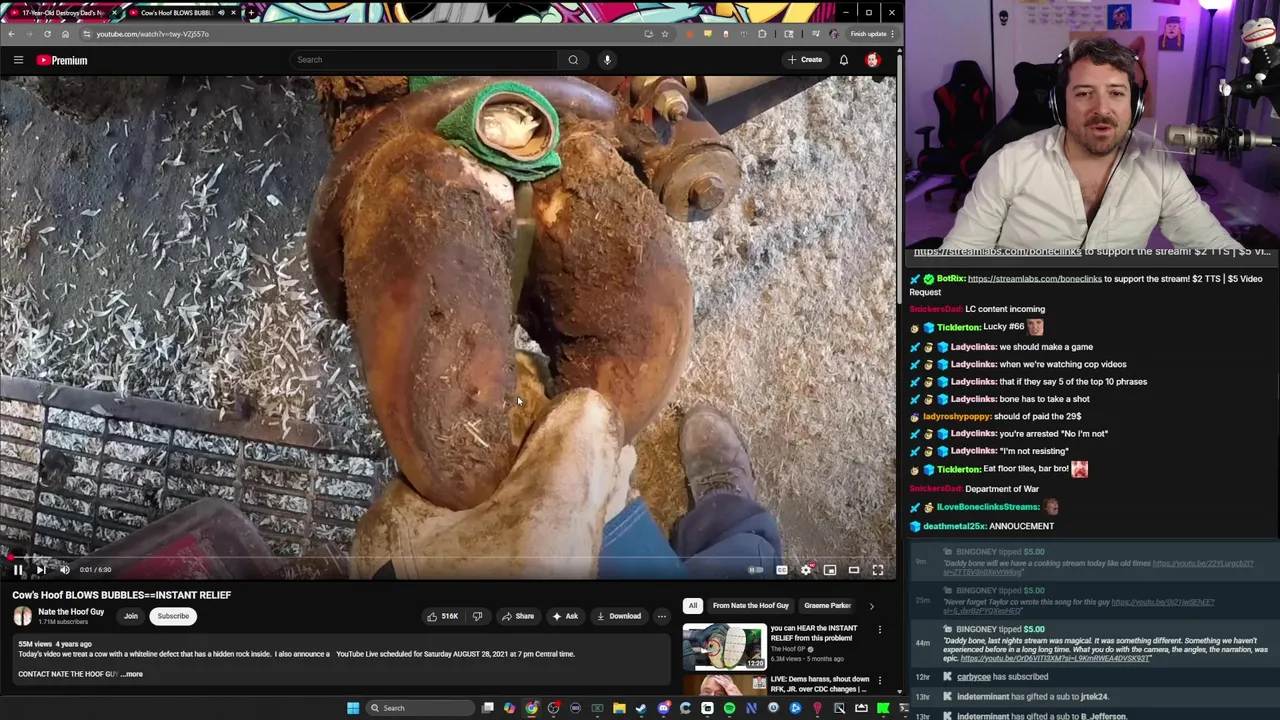Open YouTube hamburger guide menu
This screenshot has width=1280, height=720.
[18, 60]
